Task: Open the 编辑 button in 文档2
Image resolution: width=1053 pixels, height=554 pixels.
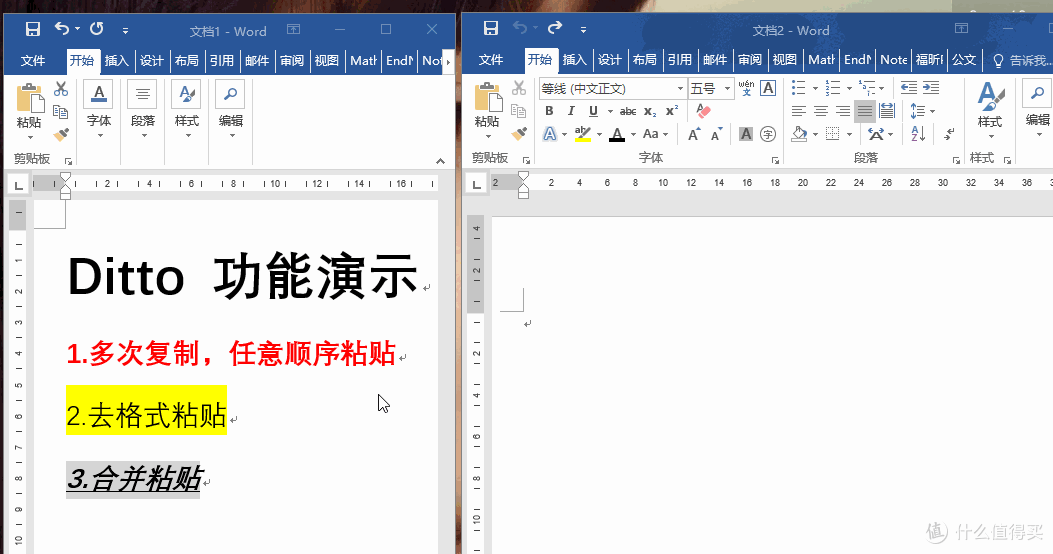Action: pyautogui.click(x=1038, y=107)
